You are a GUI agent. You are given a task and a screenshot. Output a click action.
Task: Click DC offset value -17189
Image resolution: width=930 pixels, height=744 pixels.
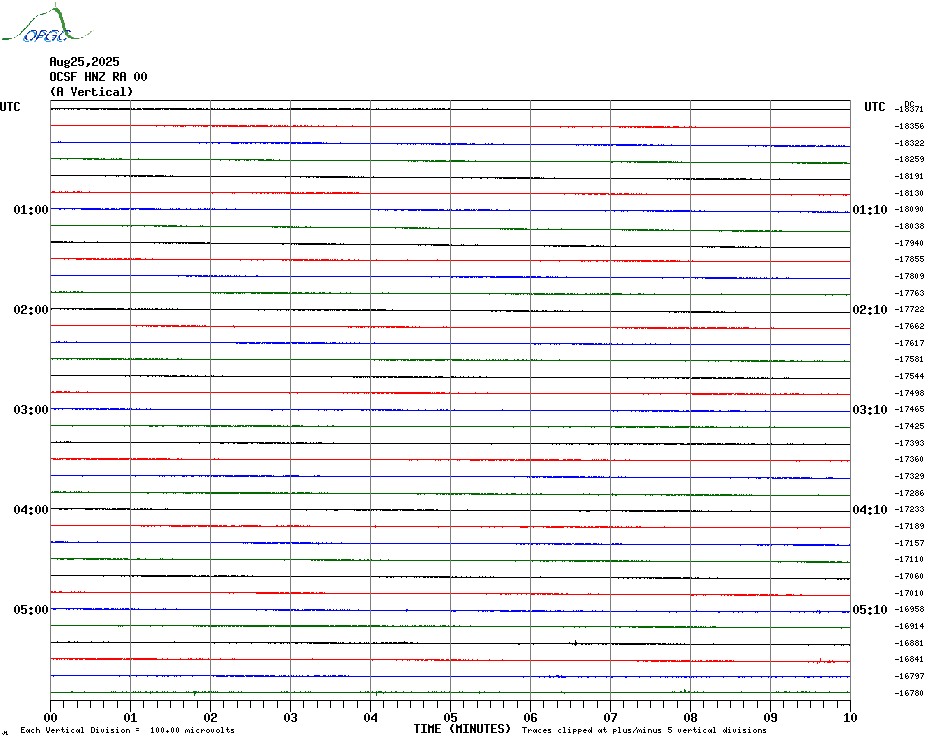coord(909,526)
